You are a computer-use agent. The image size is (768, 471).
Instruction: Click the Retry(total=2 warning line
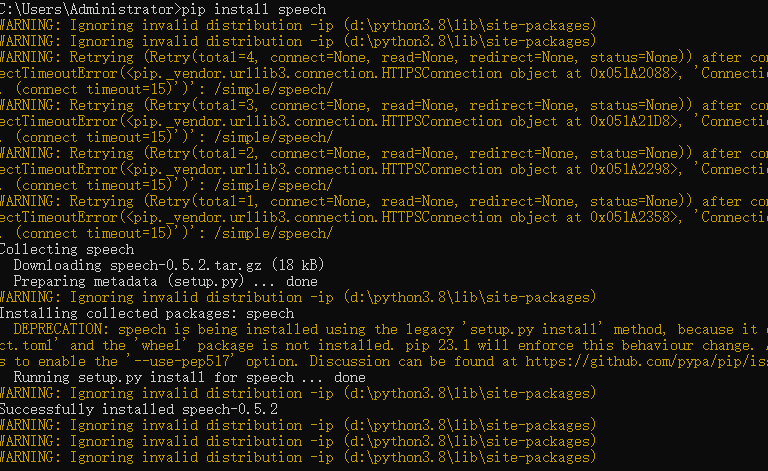click(384, 153)
